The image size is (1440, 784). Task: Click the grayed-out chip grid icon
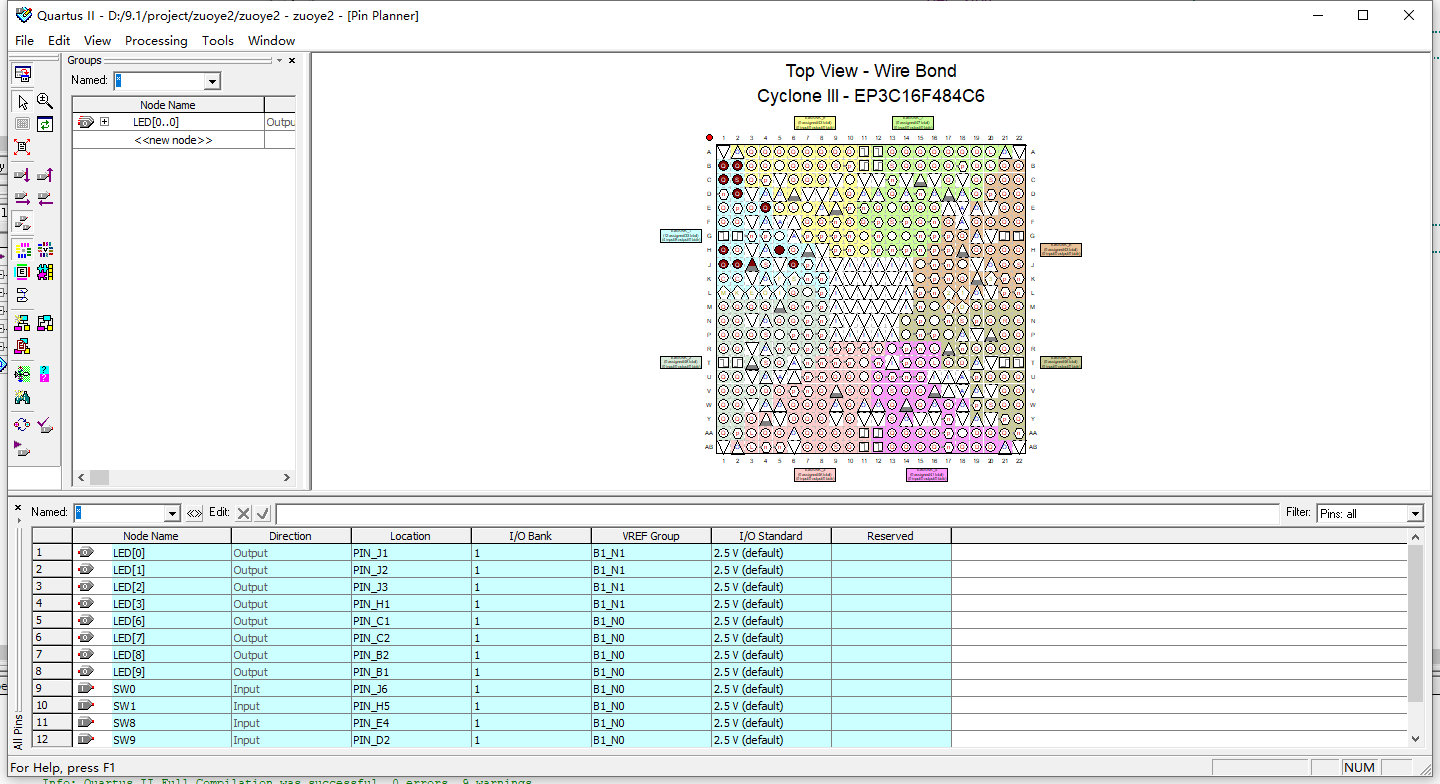(22, 124)
